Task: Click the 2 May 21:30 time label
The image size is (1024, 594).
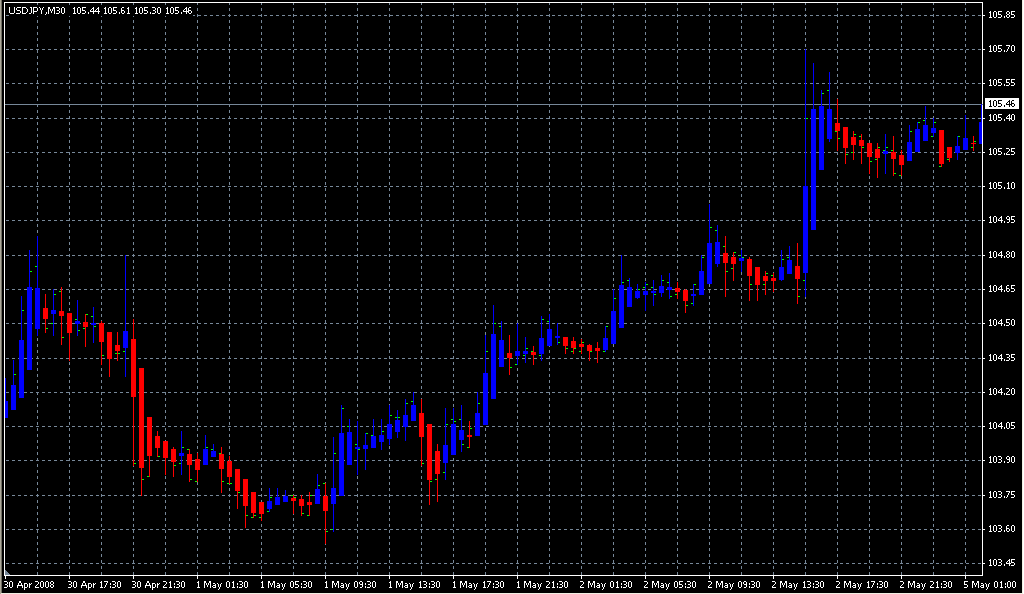Action: pos(926,585)
